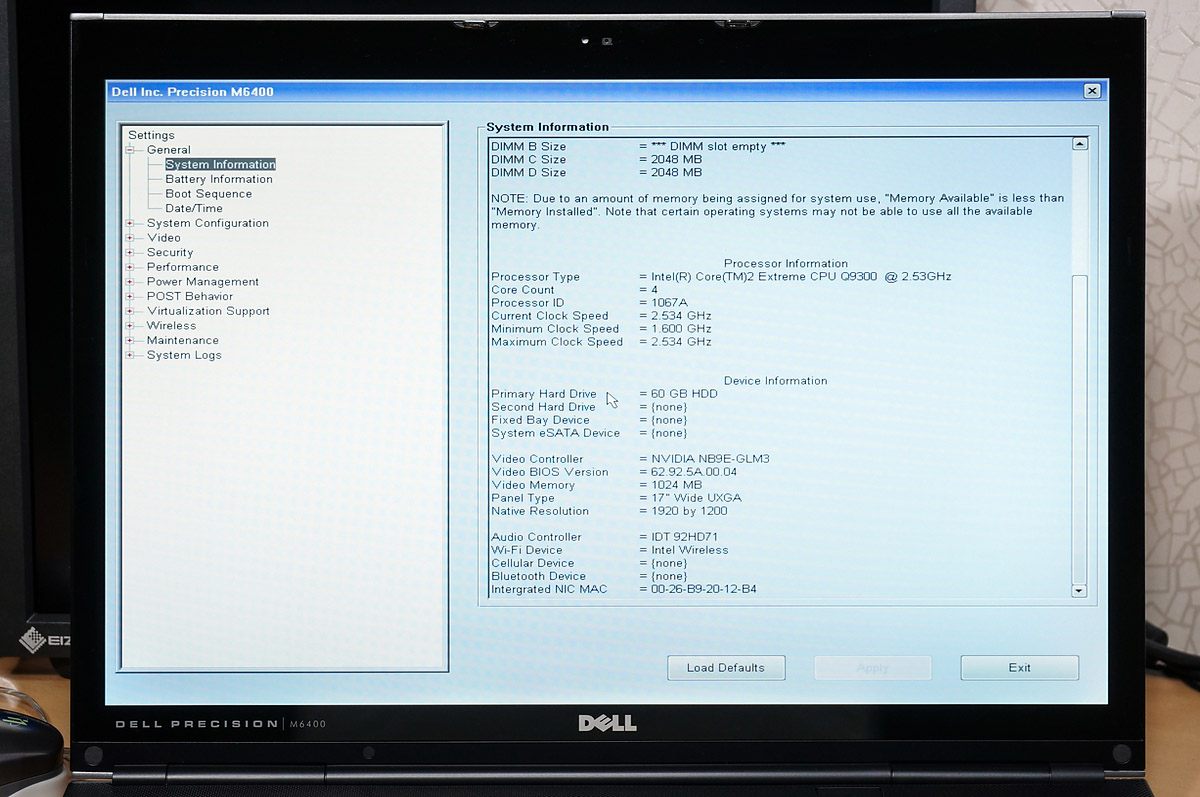Click the System eSATA Device row

[x=590, y=433]
